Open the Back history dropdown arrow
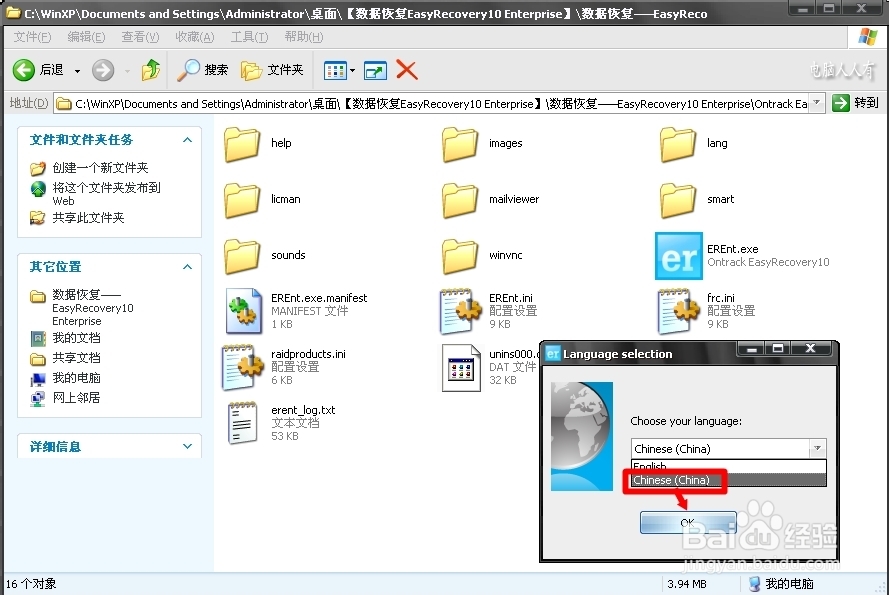This screenshot has height=595, width=889. 77,71
